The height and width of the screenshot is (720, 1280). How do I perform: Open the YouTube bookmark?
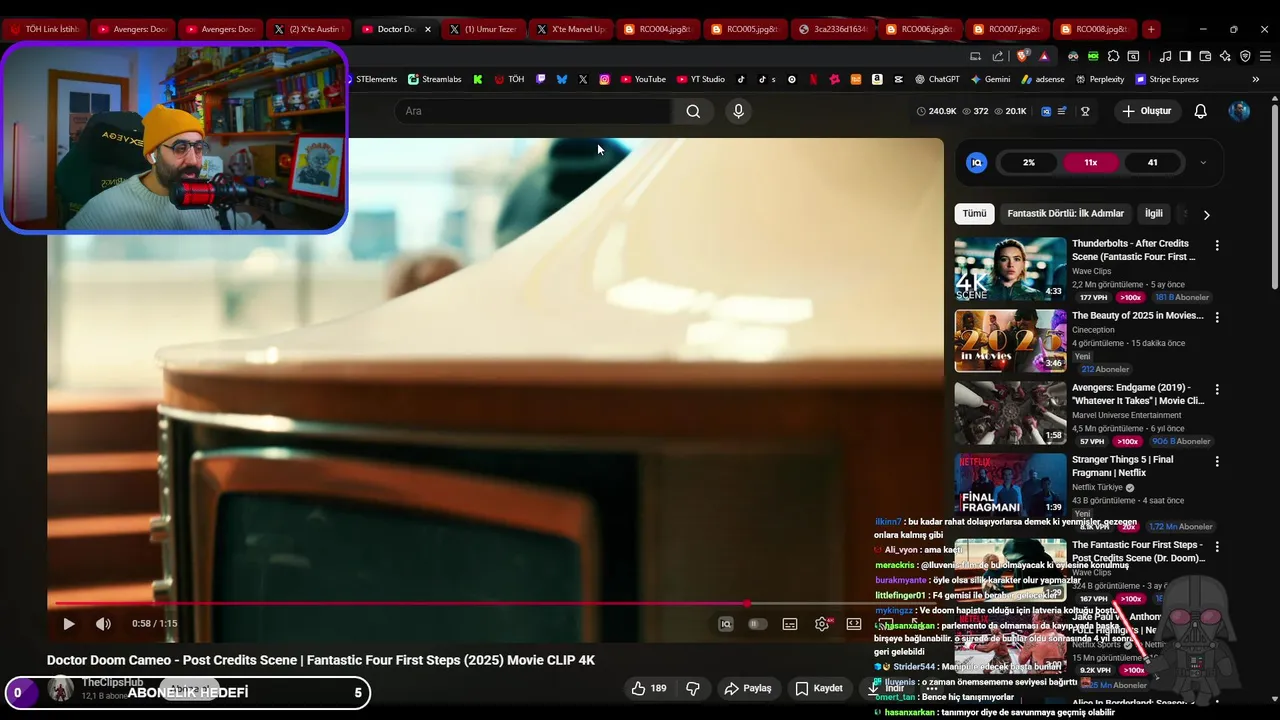click(643, 79)
